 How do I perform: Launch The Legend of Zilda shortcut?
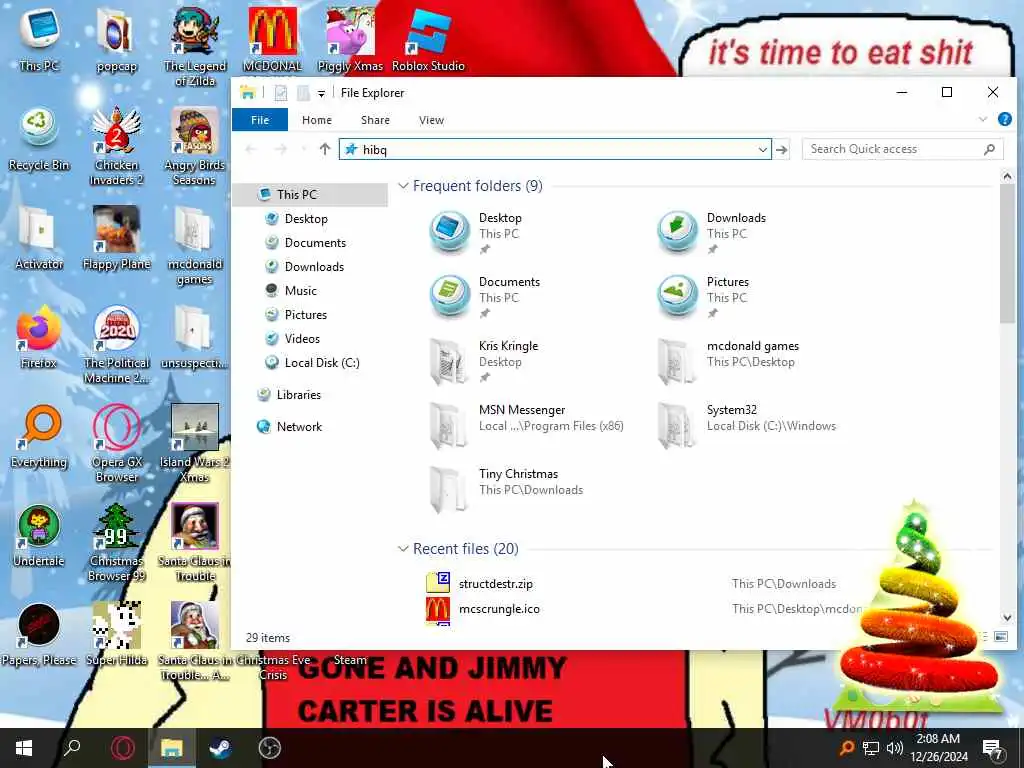[195, 46]
